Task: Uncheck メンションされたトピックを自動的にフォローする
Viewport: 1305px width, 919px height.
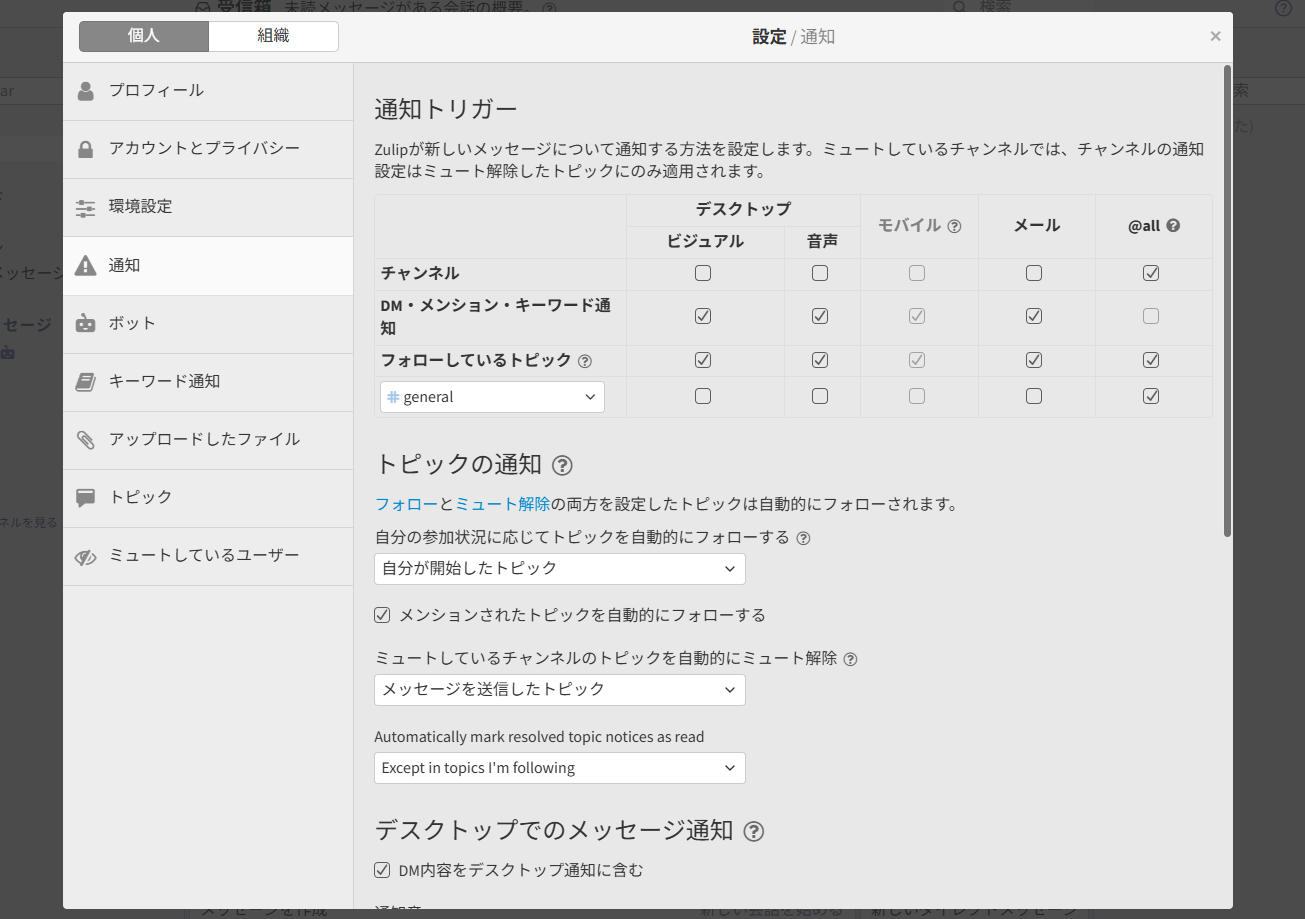Action: pyautogui.click(x=382, y=614)
